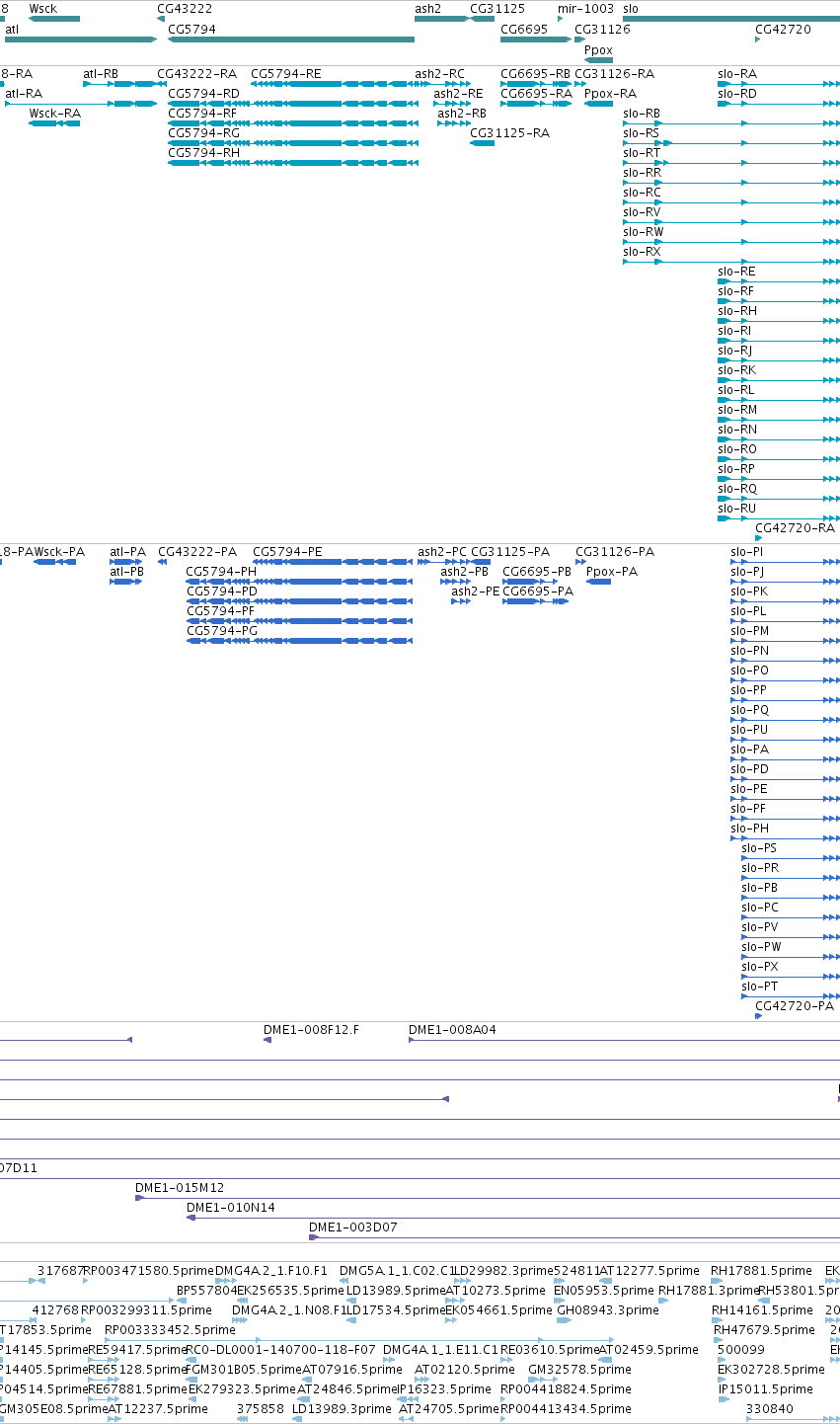The width and height of the screenshot is (840, 1424).
Task: Click protein label CG5794-PE
Action: point(287,552)
